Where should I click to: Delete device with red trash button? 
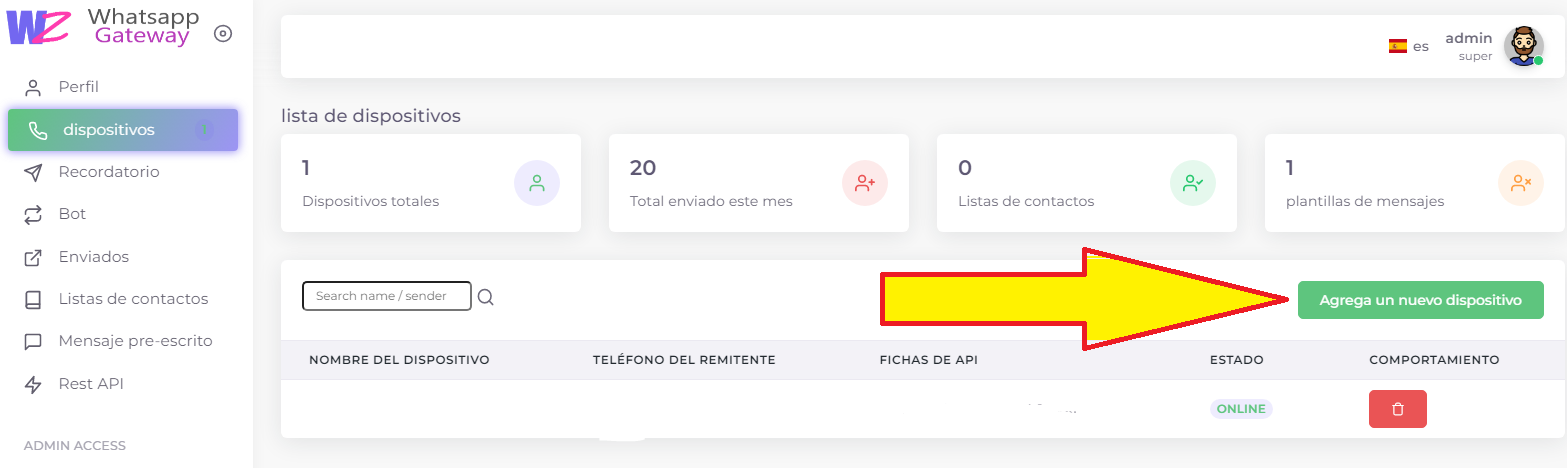(x=1397, y=409)
